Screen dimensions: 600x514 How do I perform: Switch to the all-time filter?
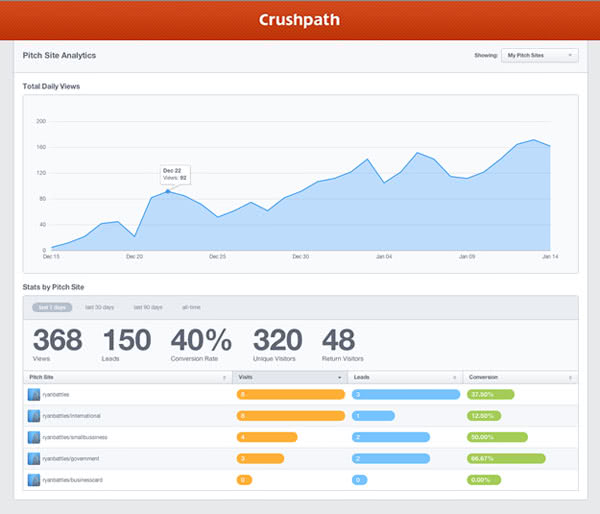point(191,307)
